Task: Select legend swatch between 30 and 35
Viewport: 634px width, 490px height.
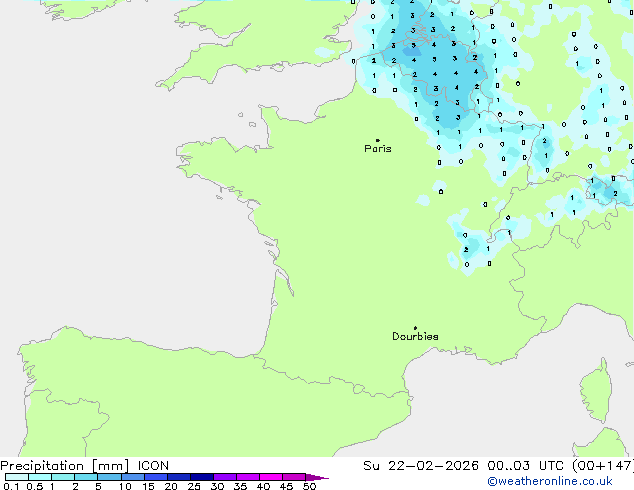Action: coord(225,477)
